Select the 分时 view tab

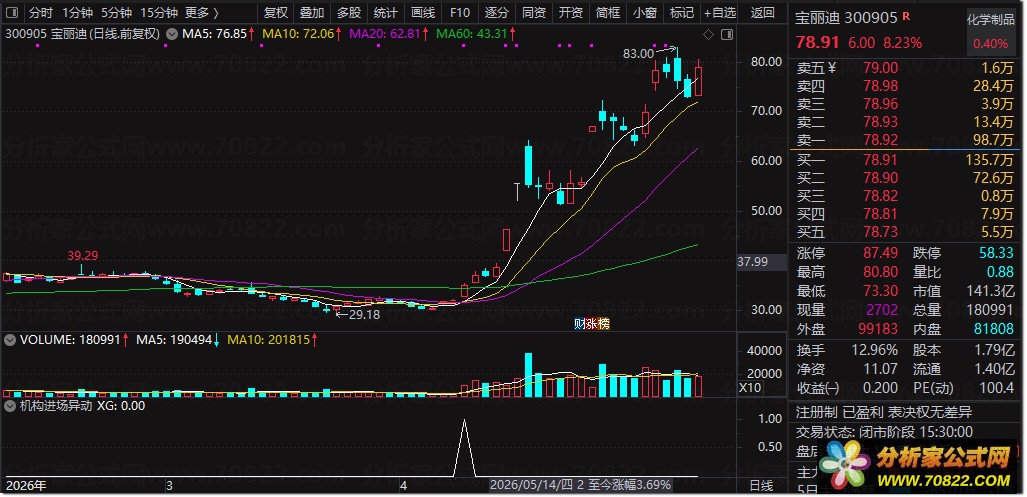[41, 12]
